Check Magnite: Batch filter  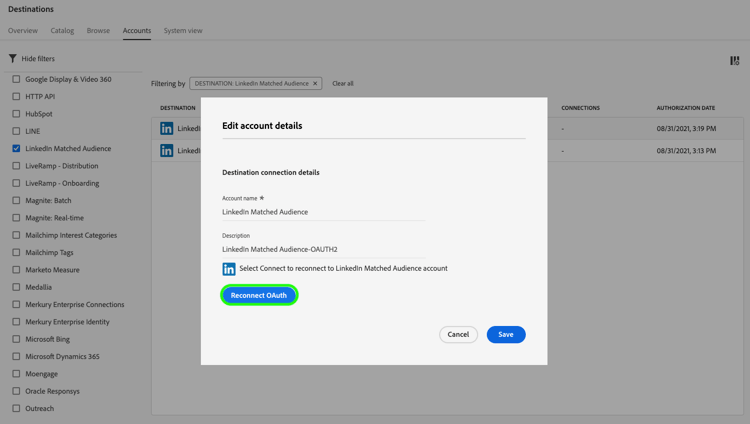click(x=16, y=201)
